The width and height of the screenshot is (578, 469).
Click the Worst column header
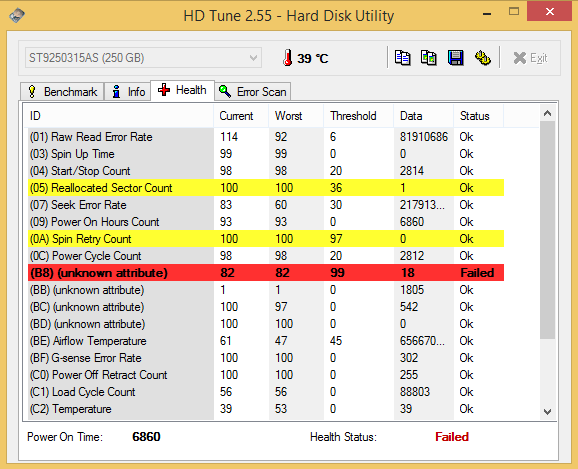coord(296,116)
